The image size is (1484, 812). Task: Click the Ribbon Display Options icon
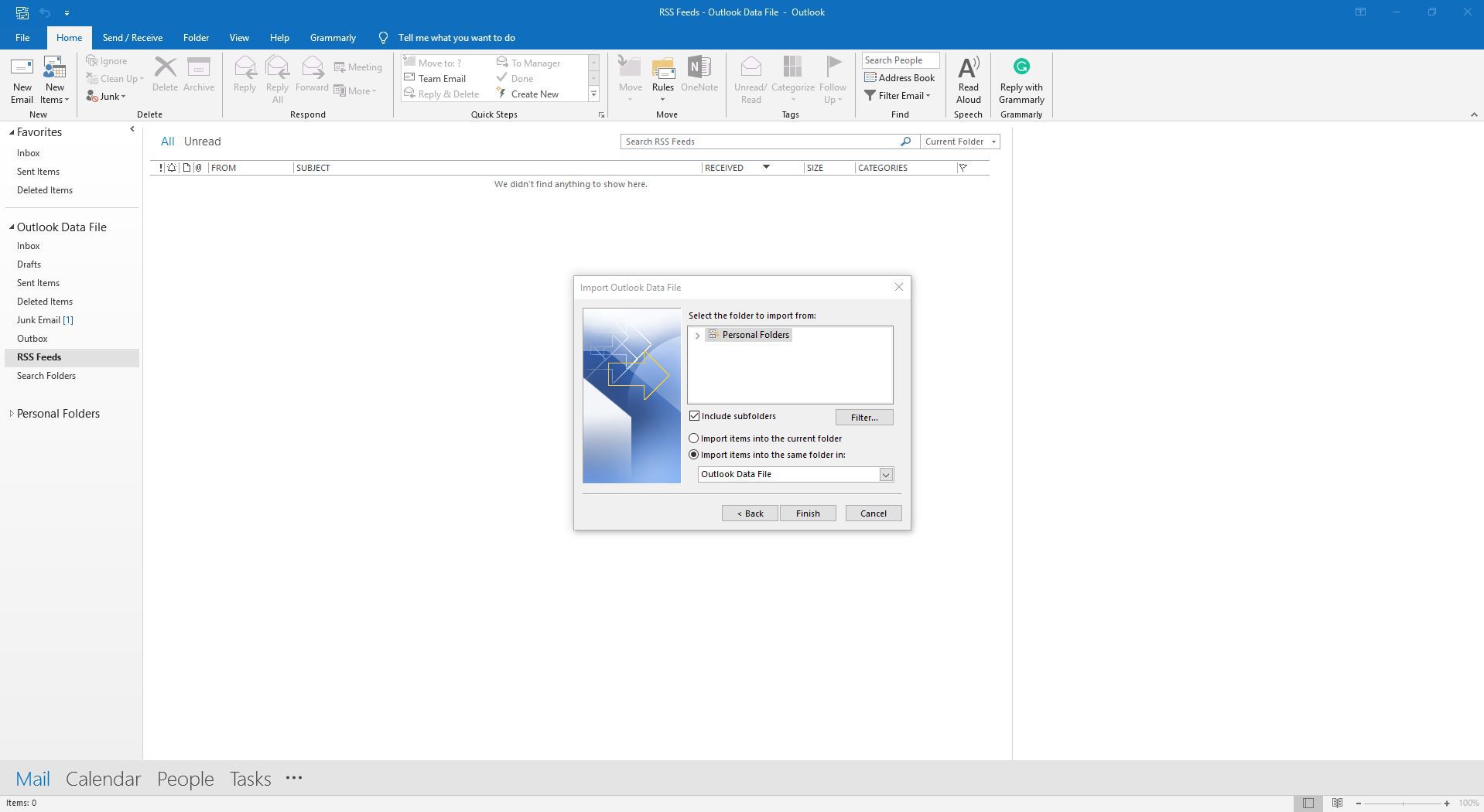pyautogui.click(x=1360, y=12)
